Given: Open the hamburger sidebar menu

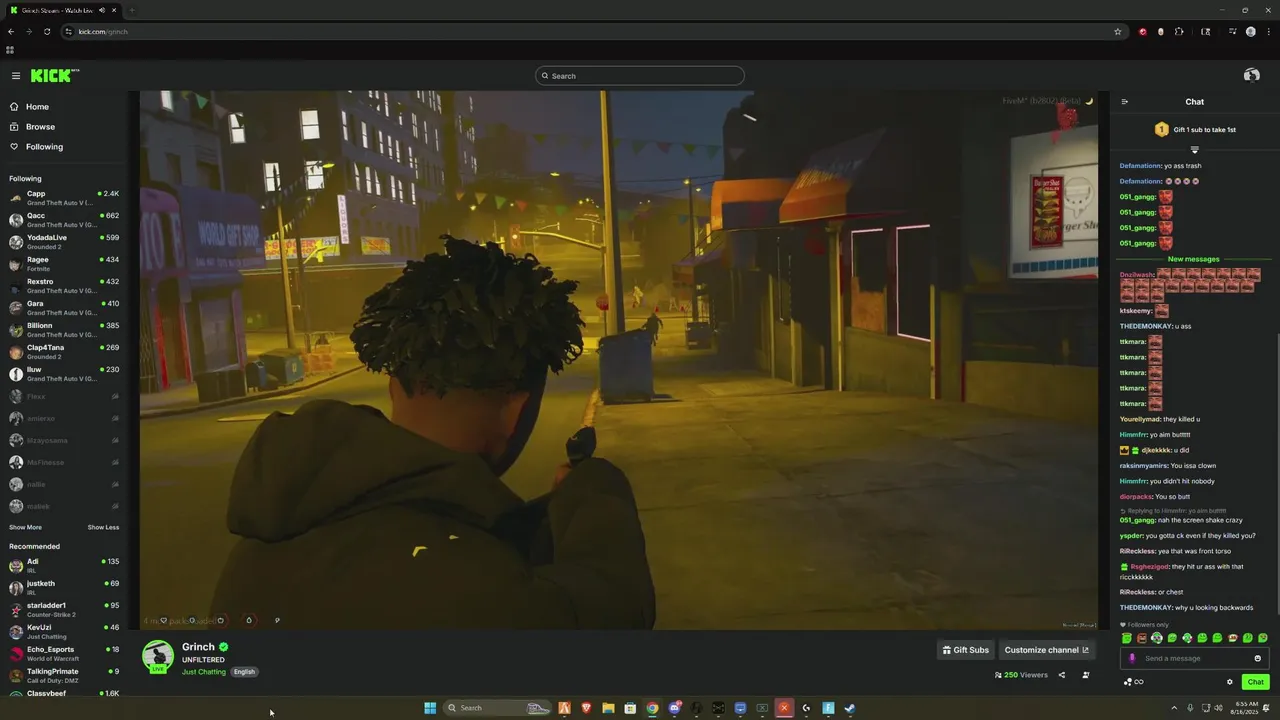Looking at the screenshot, I should coord(16,76).
